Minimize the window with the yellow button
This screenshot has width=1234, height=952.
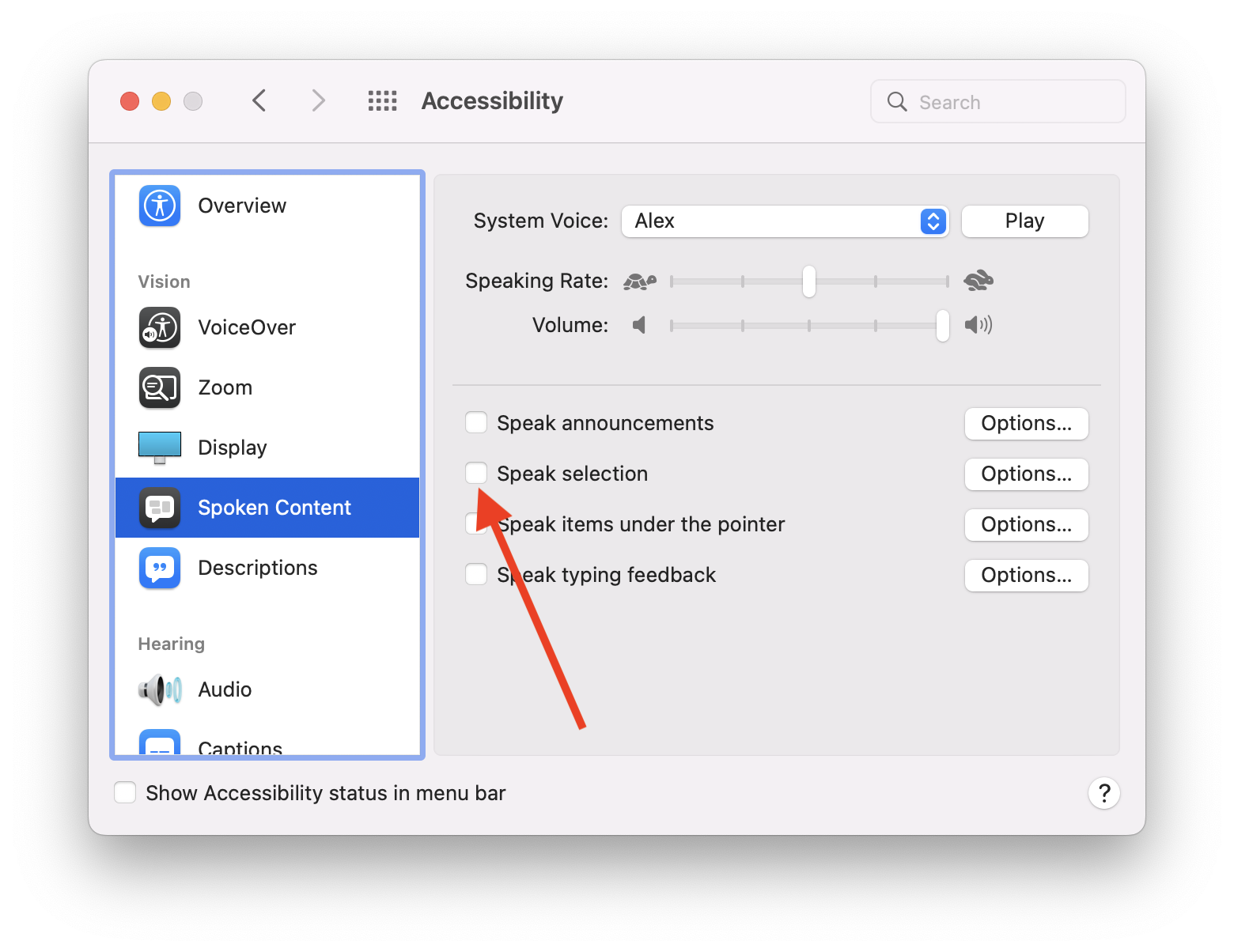161,101
